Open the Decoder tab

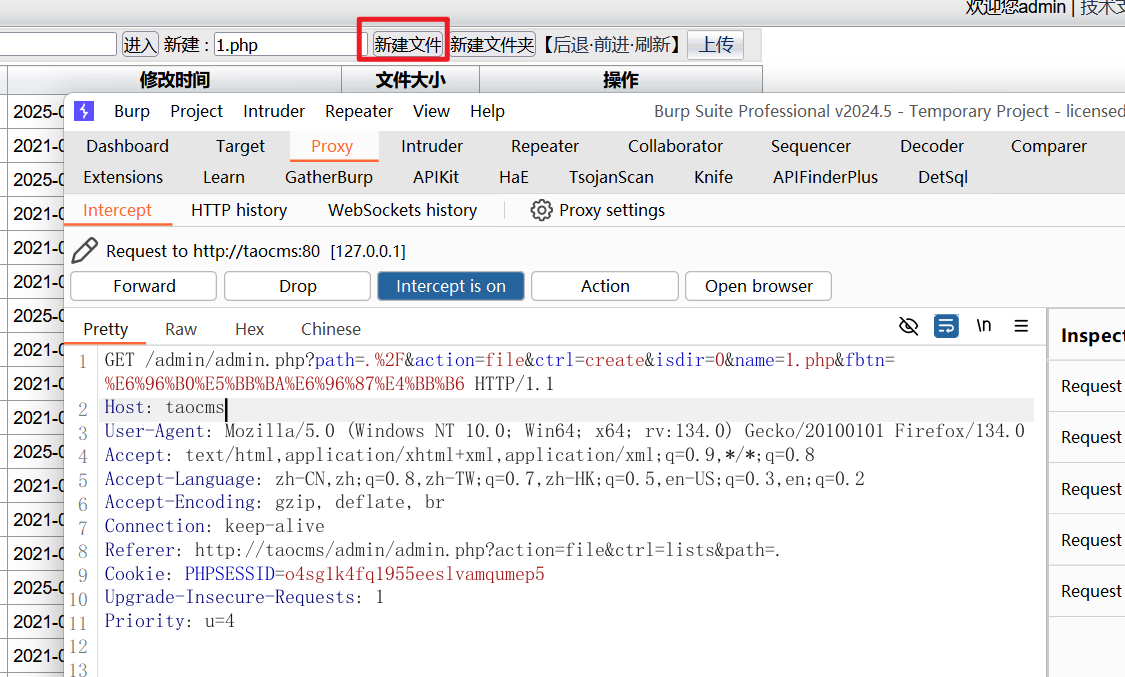tap(932, 146)
